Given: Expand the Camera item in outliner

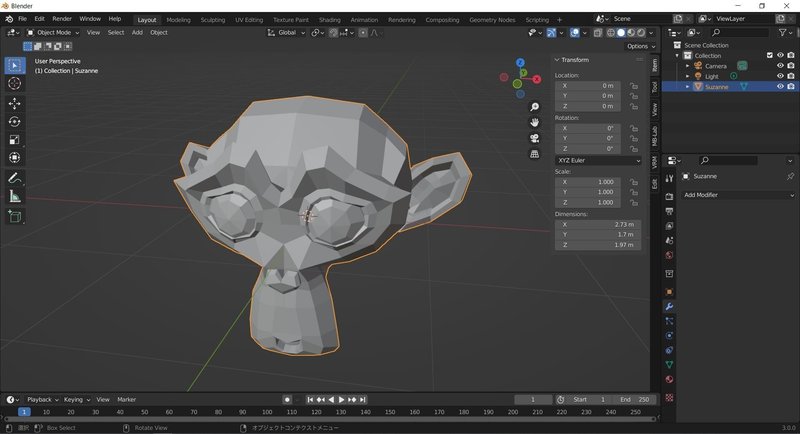Looking at the screenshot, I should click(x=687, y=66).
